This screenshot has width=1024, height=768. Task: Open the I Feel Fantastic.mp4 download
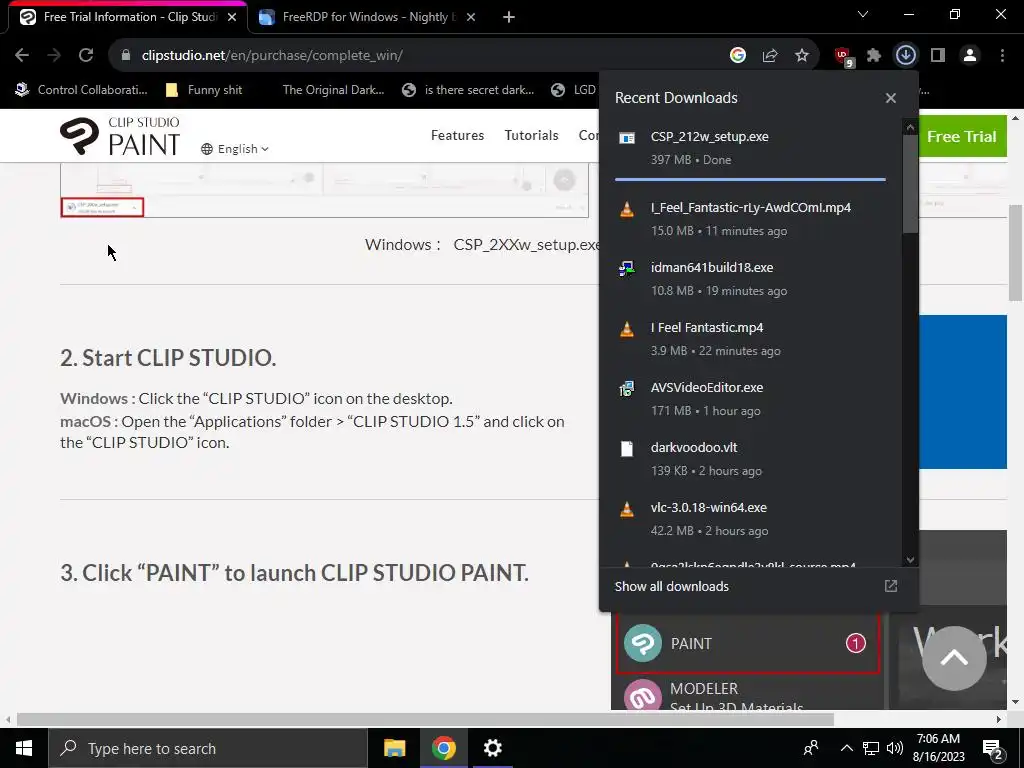point(750,339)
